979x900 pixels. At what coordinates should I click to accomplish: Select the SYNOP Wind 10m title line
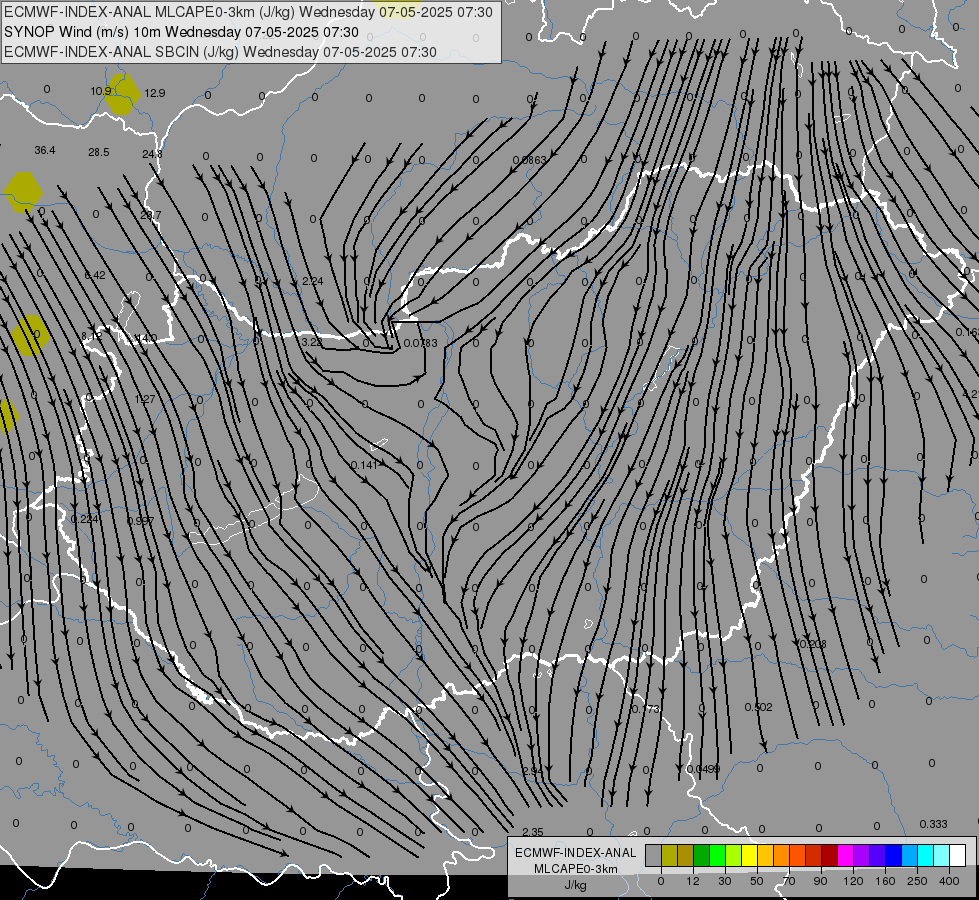181,32
